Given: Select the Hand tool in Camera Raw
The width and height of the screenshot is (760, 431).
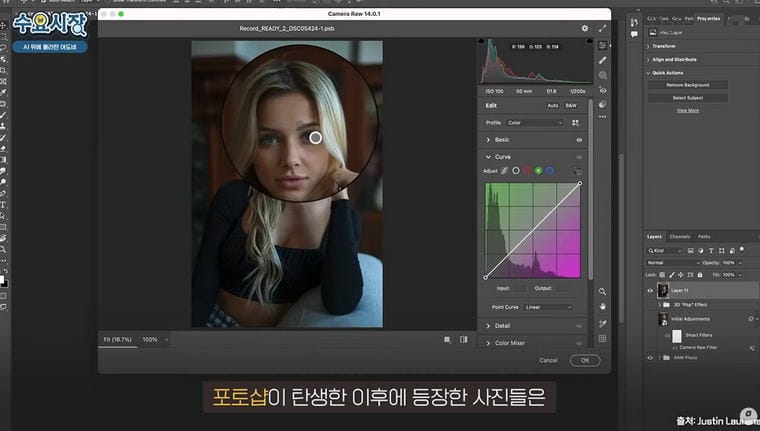Looking at the screenshot, I should click(x=602, y=307).
